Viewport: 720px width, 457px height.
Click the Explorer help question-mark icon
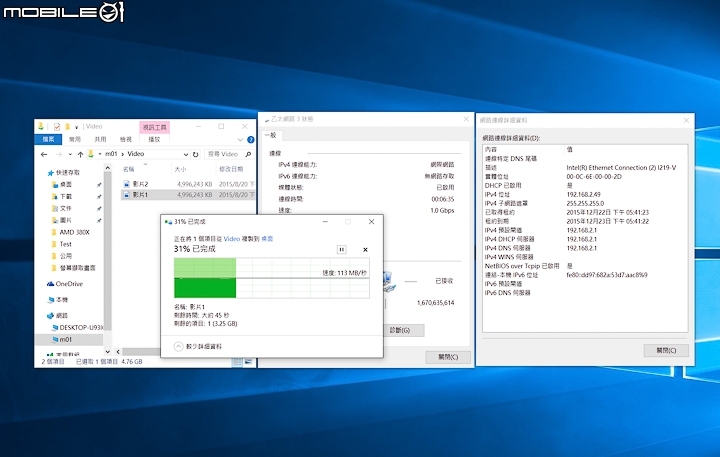[251, 139]
